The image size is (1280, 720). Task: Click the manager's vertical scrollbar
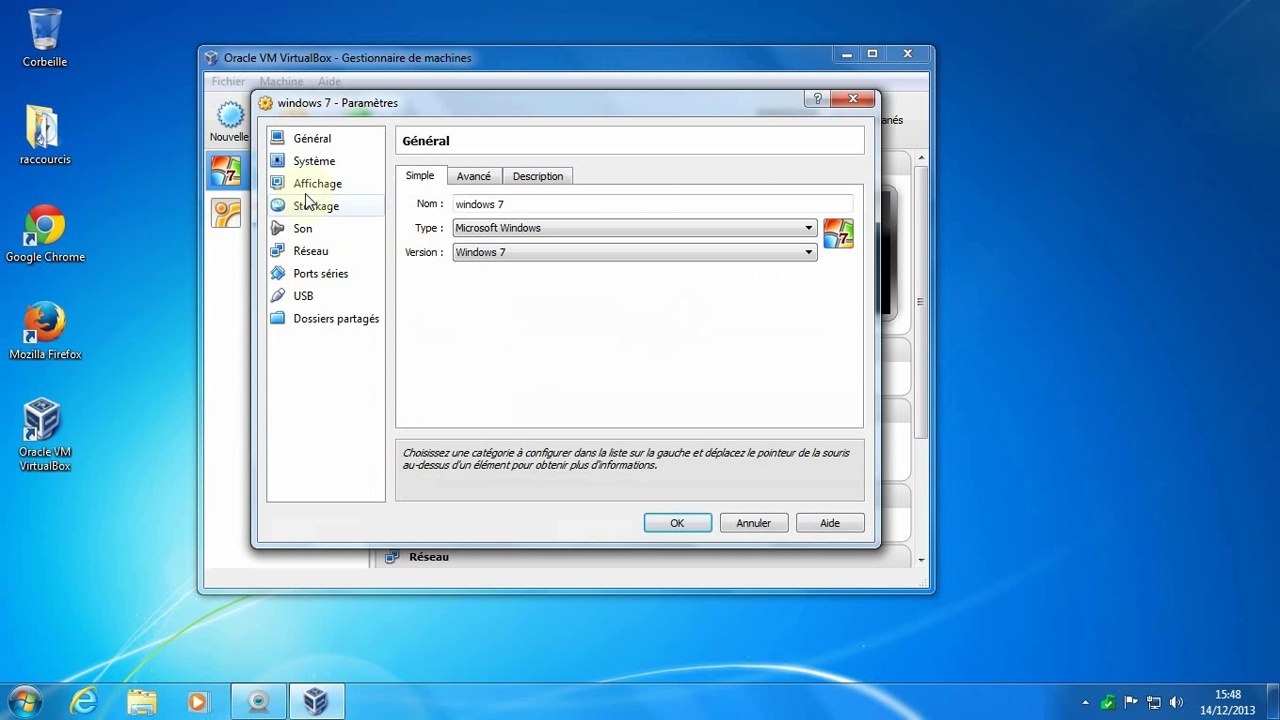pyautogui.click(x=921, y=300)
